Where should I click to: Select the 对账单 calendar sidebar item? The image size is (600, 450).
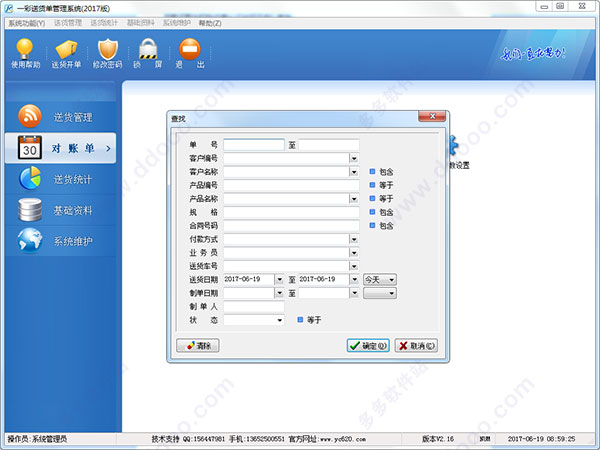pyautogui.click(x=60, y=148)
